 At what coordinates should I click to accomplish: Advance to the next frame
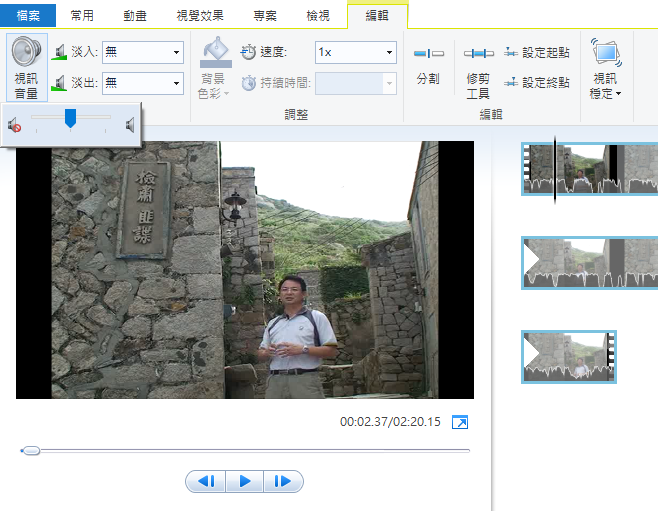pyautogui.click(x=283, y=481)
